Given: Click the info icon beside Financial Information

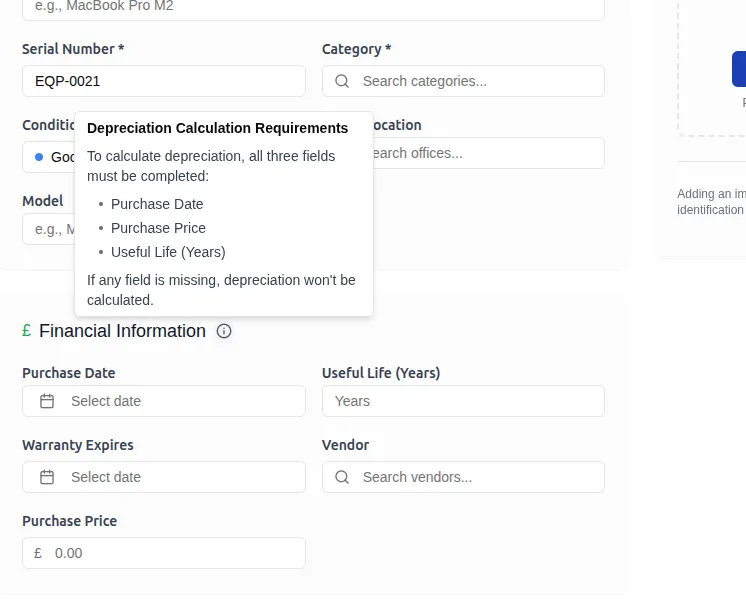Looking at the screenshot, I should [x=224, y=331].
